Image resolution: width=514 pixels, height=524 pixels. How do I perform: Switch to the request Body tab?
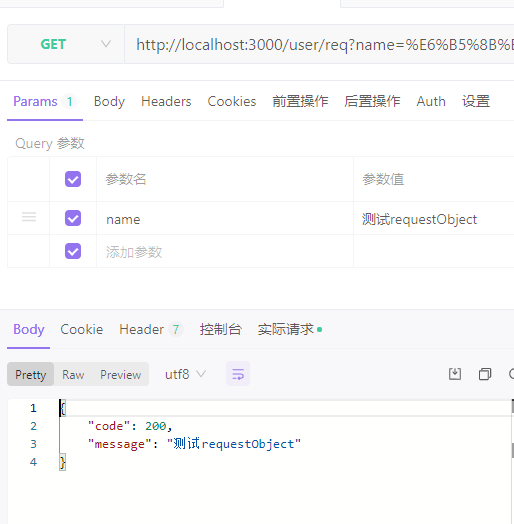[x=109, y=101]
